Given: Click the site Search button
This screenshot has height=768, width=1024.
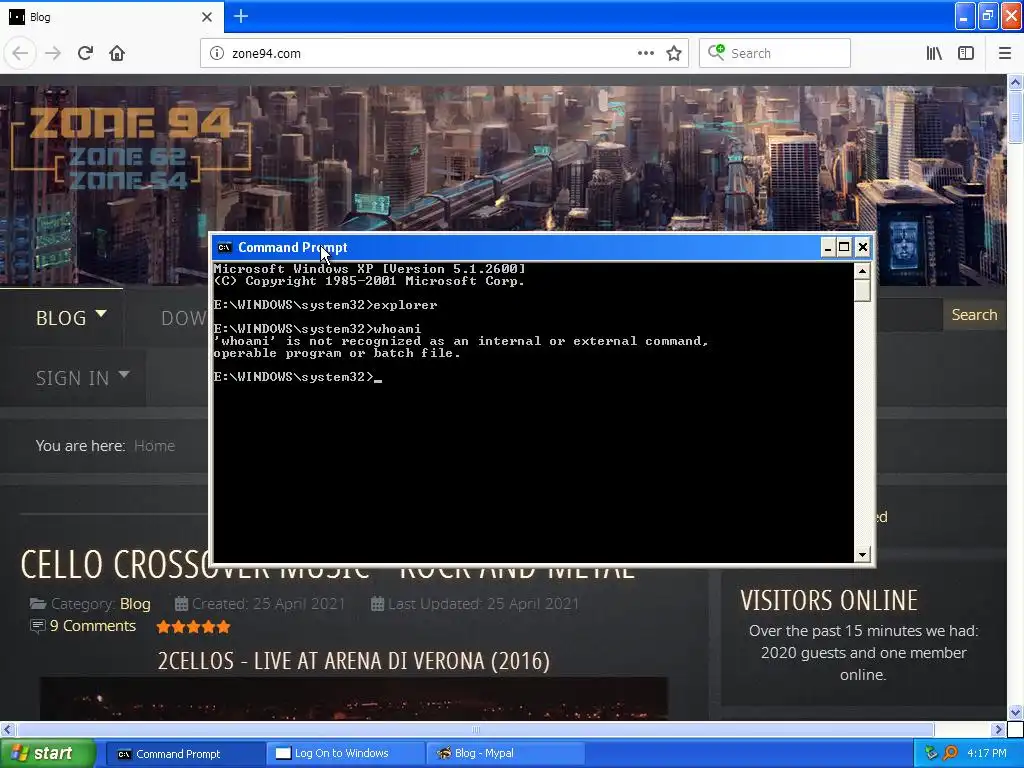Looking at the screenshot, I should click(x=974, y=315).
